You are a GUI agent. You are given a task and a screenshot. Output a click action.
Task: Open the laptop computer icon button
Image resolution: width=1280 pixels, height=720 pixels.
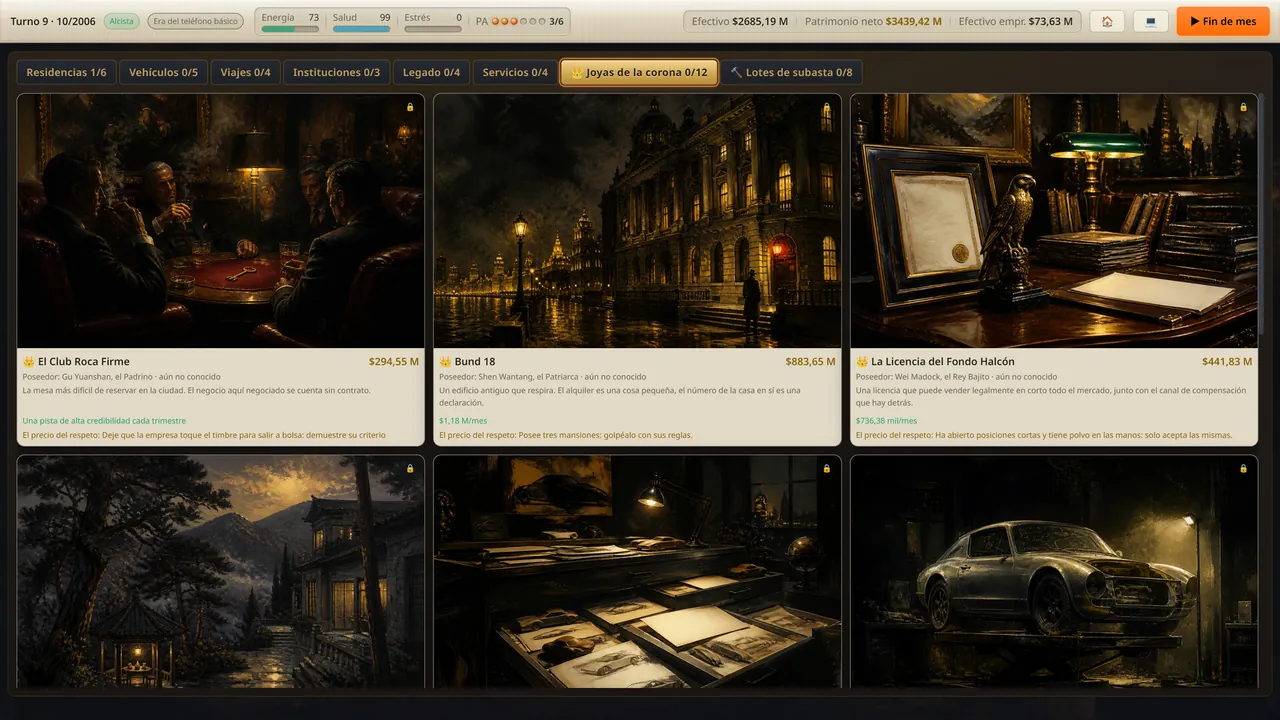click(1151, 21)
